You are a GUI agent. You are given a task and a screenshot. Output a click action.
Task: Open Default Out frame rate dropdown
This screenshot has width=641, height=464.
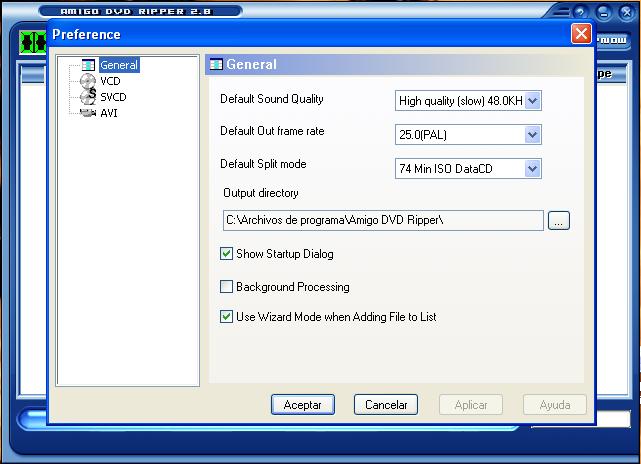532,134
